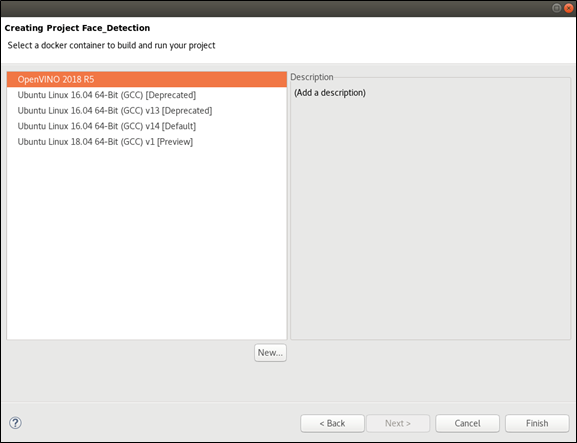Finish creating the Face_Detection project
This screenshot has width=577, height=443.
[537, 423]
